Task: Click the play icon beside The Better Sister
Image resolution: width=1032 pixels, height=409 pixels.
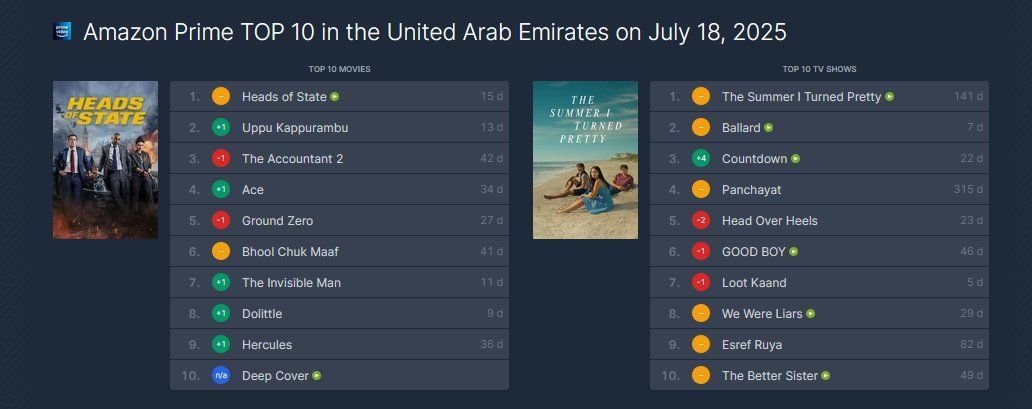Action: coord(826,376)
